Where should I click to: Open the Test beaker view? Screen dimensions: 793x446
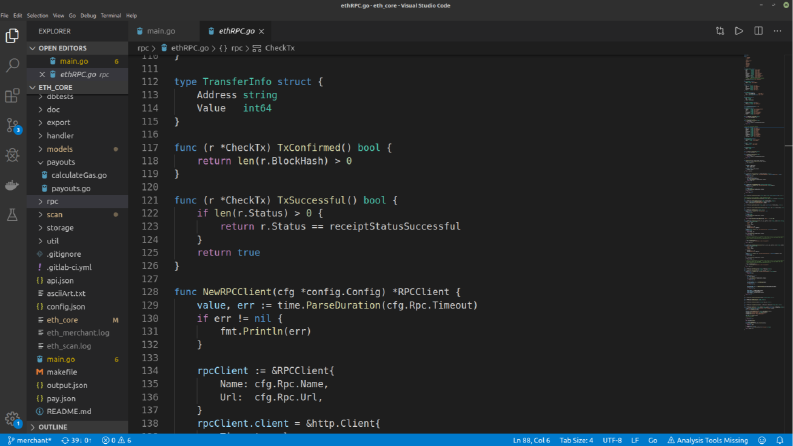(12, 214)
